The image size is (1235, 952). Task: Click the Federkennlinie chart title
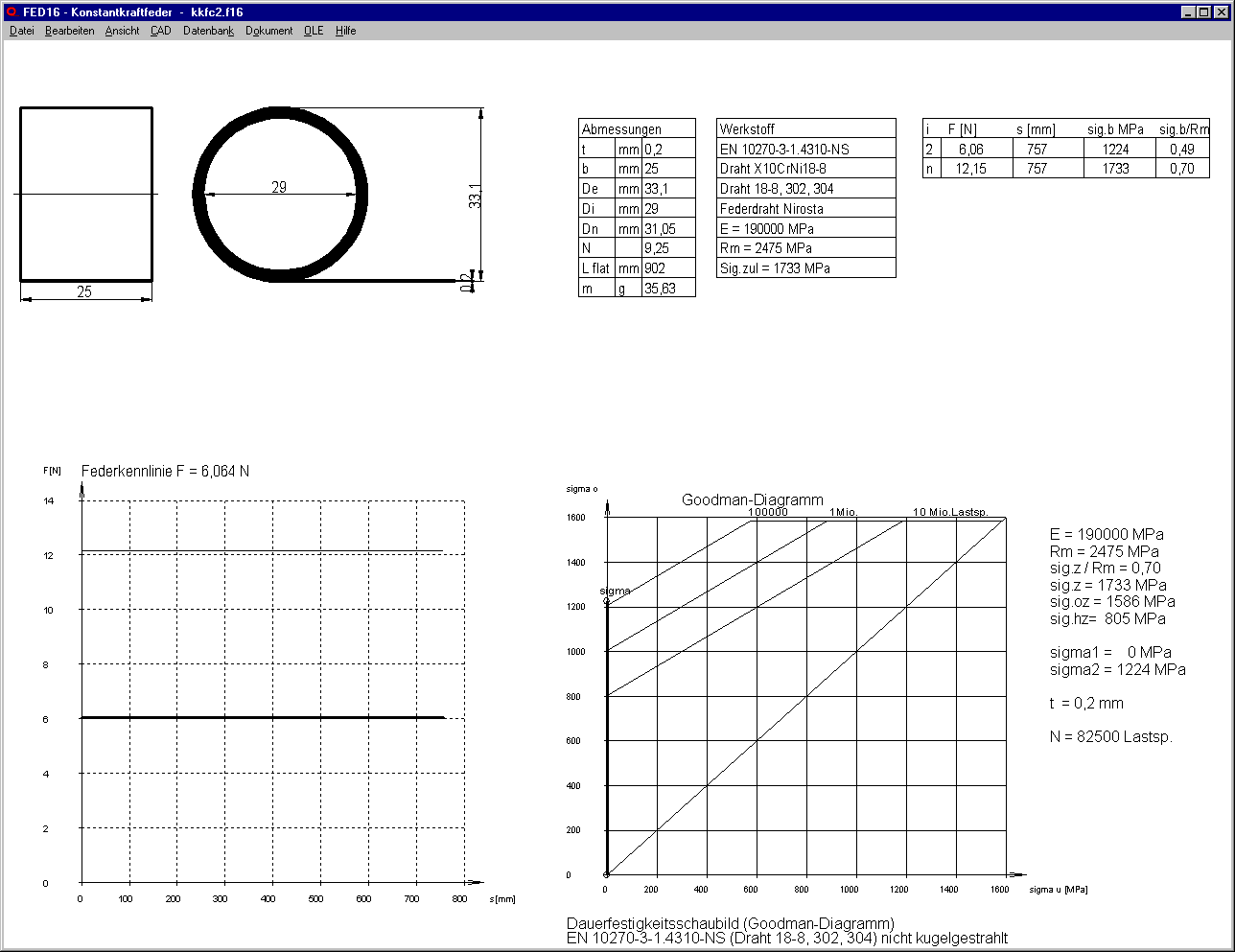point(165,472)
